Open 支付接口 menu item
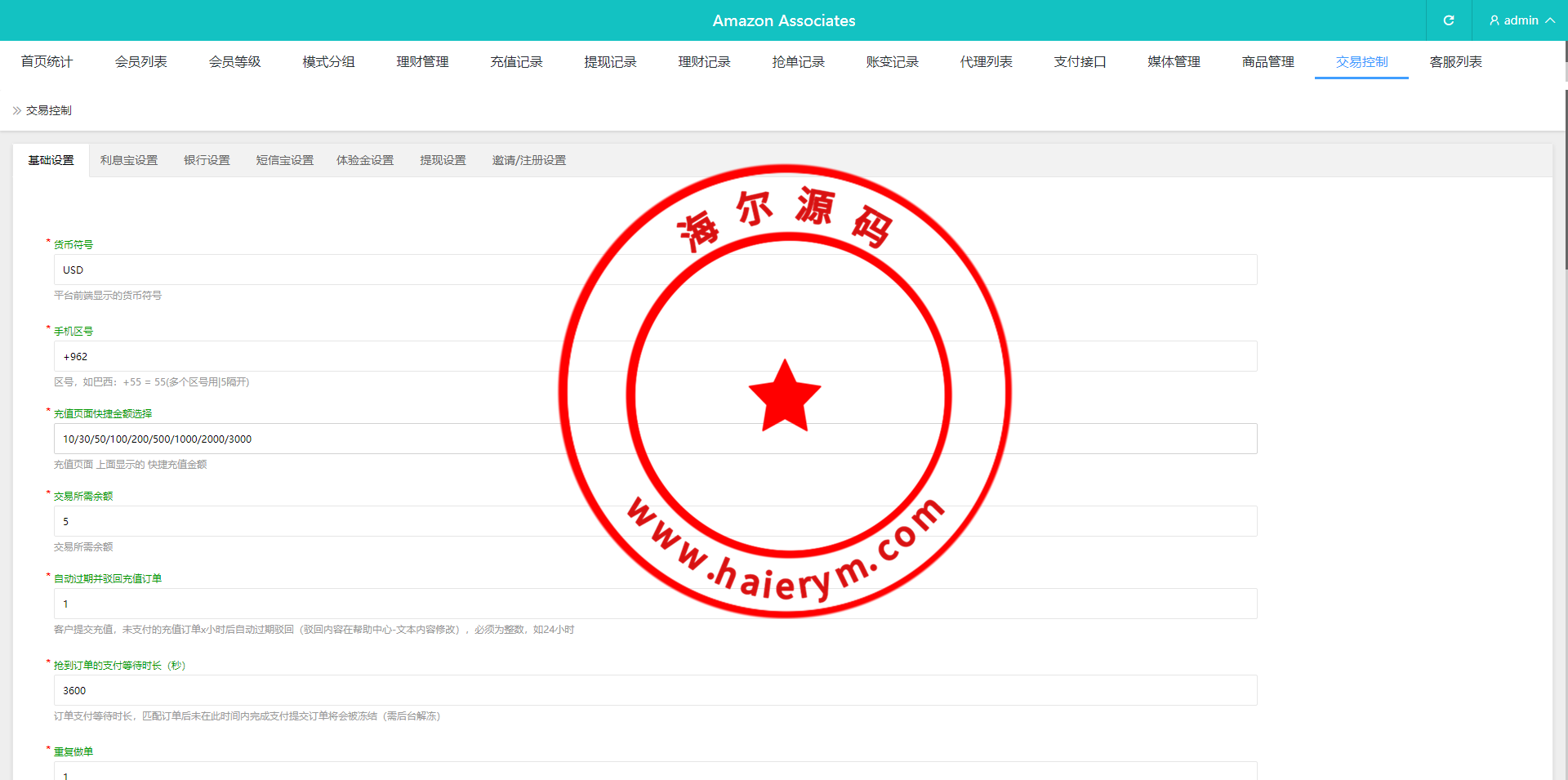1568x780 pixels. click(x=1080, y=62)
